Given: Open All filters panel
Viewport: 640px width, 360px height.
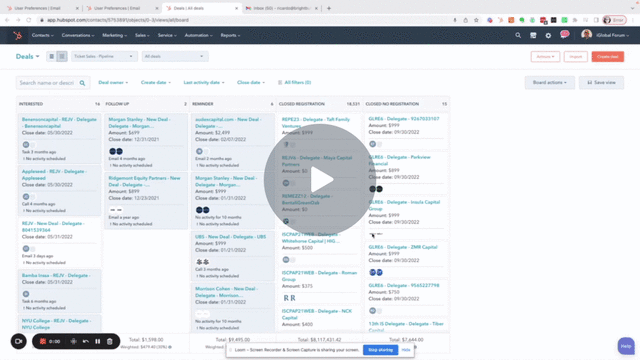Looking at the screenshot, I should [x=294, y=82].
